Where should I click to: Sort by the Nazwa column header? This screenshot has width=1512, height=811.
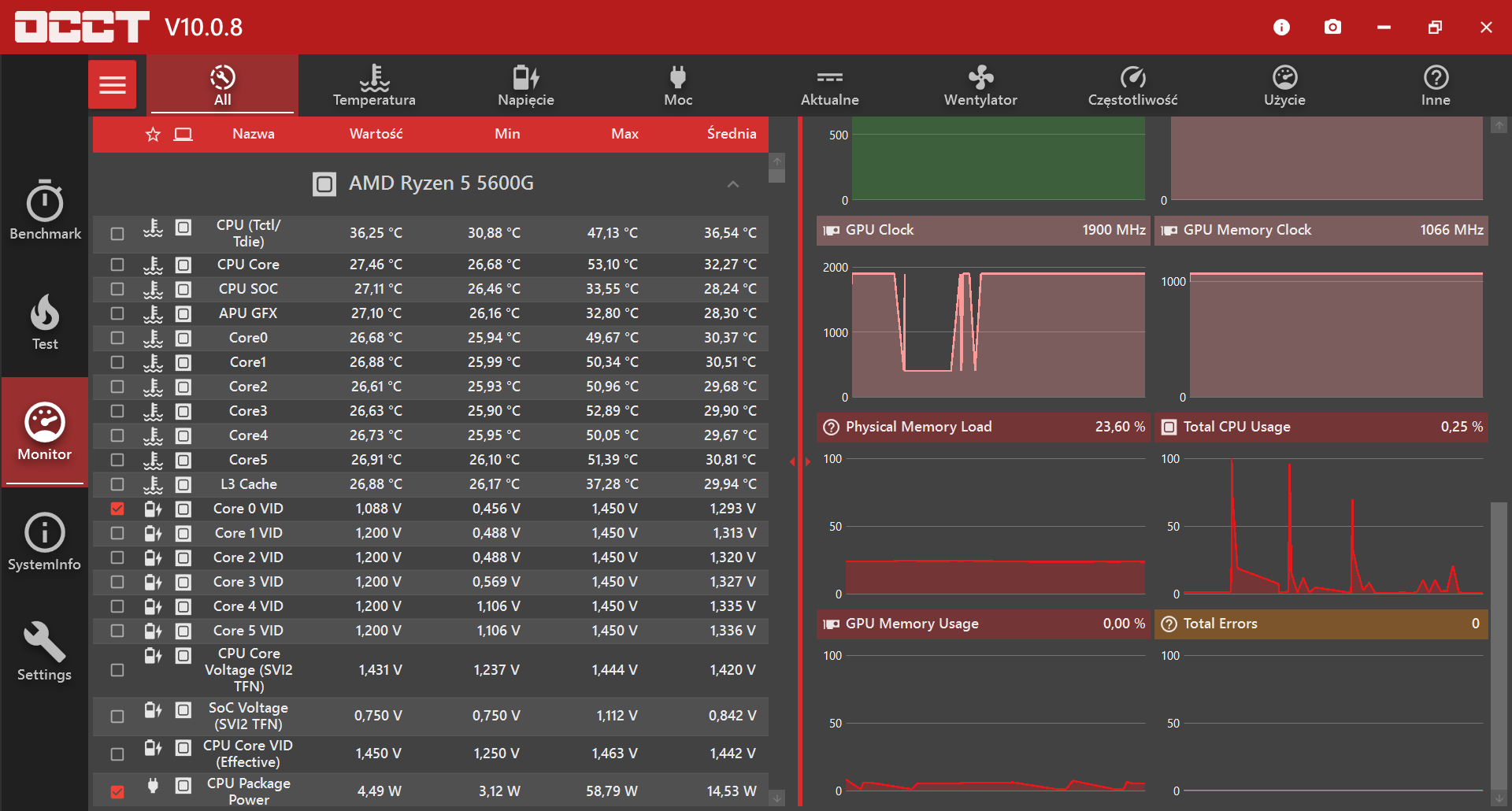[x=254, y=134]
